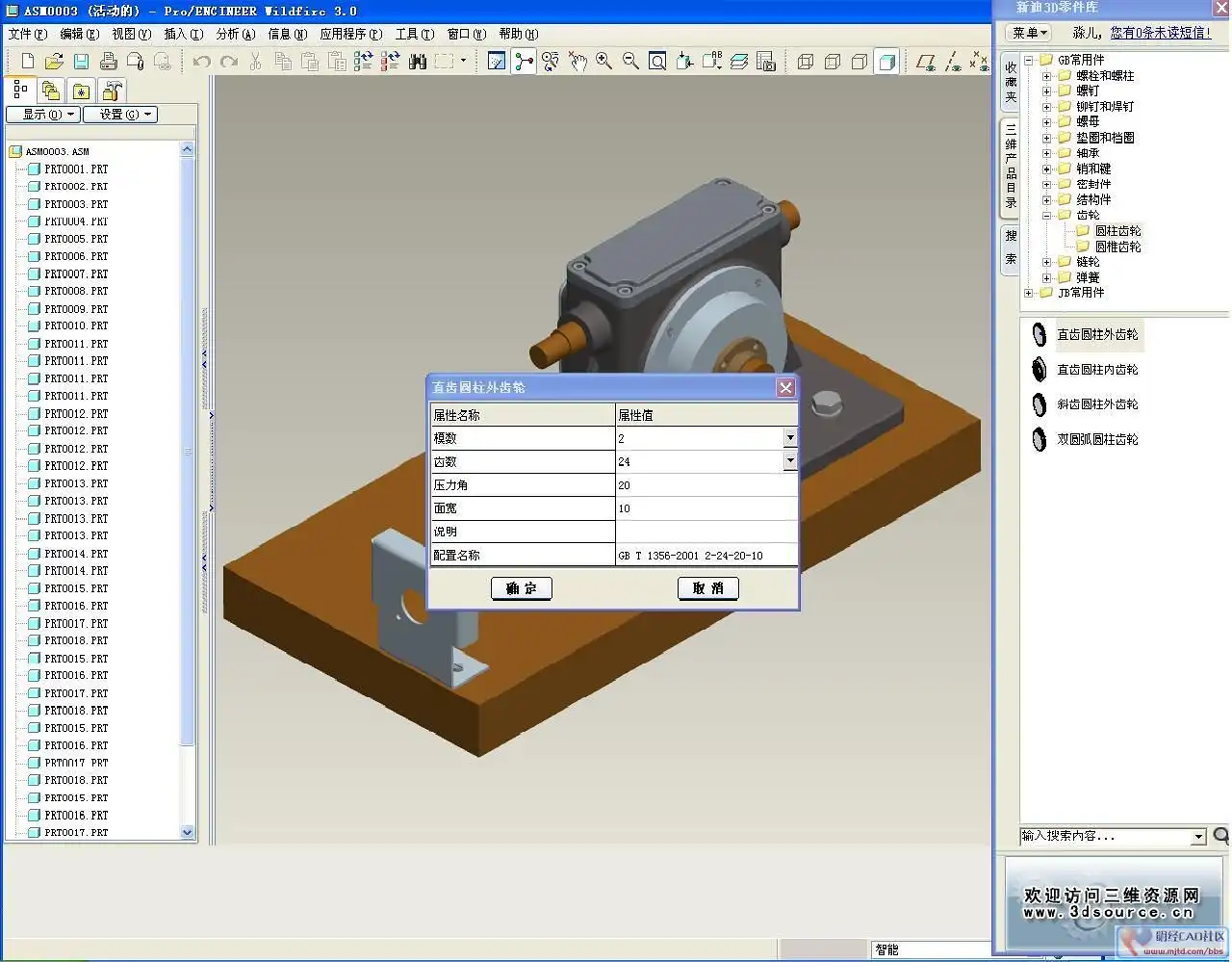1232x962 pixels.
Task: Click the search magnifier in parts library
Action: pyautogui.click(x=1220, y=836)
